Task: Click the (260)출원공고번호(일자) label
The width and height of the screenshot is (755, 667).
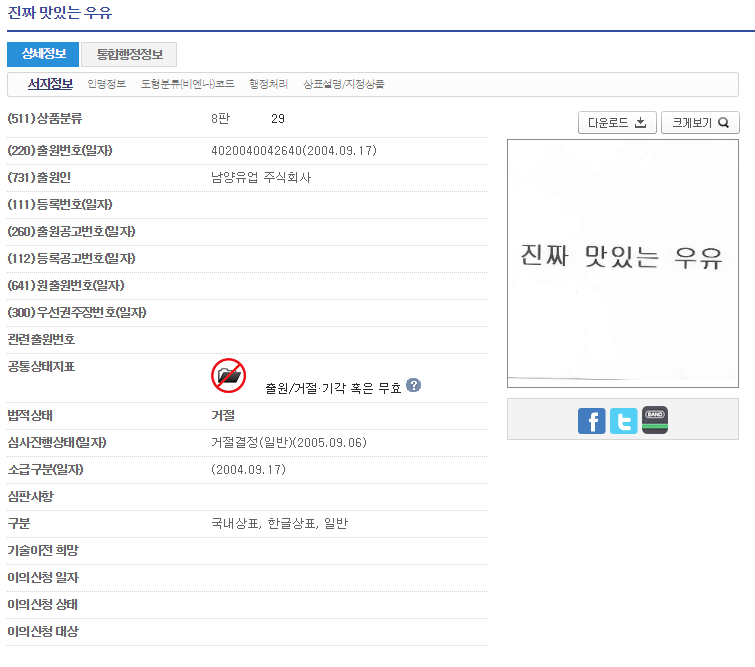Action: pyautogui.click(x=71, y=232)
